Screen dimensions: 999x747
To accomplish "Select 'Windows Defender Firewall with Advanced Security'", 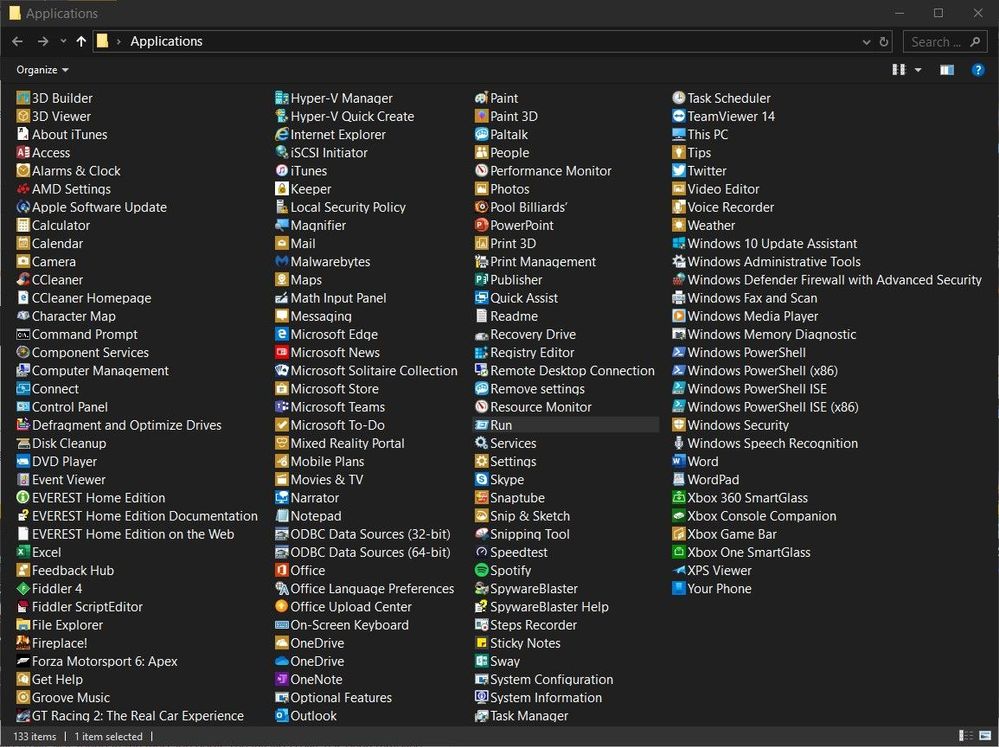I will point(827,280).
